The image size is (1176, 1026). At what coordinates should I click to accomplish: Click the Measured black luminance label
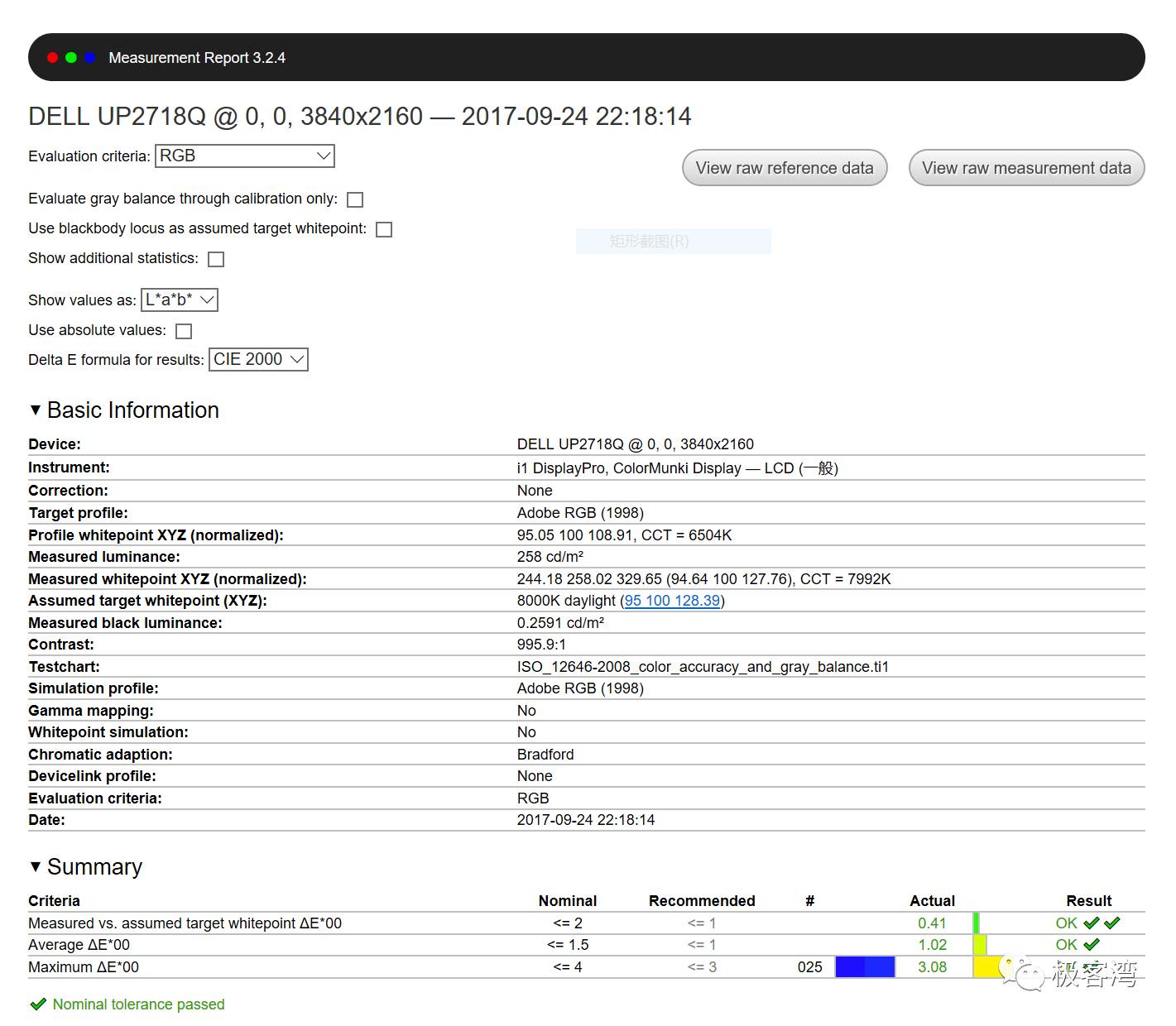tap(125, 623)
